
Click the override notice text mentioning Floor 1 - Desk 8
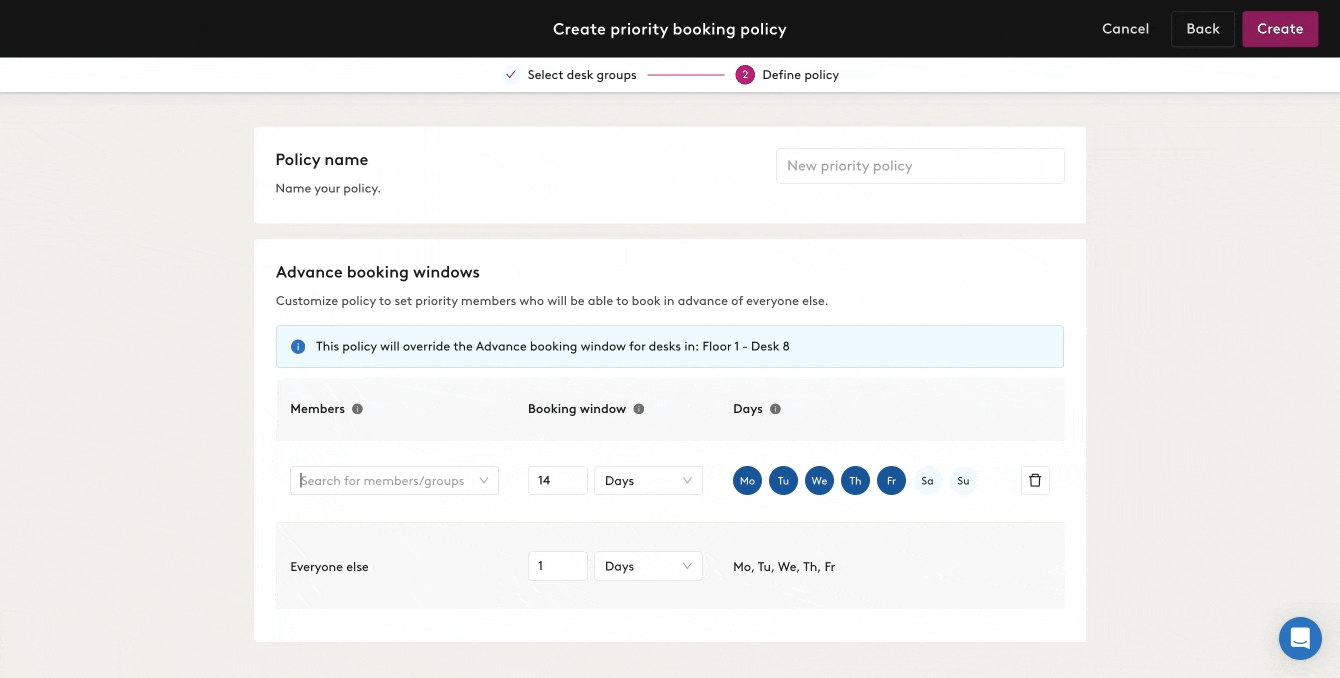(553, 347)
